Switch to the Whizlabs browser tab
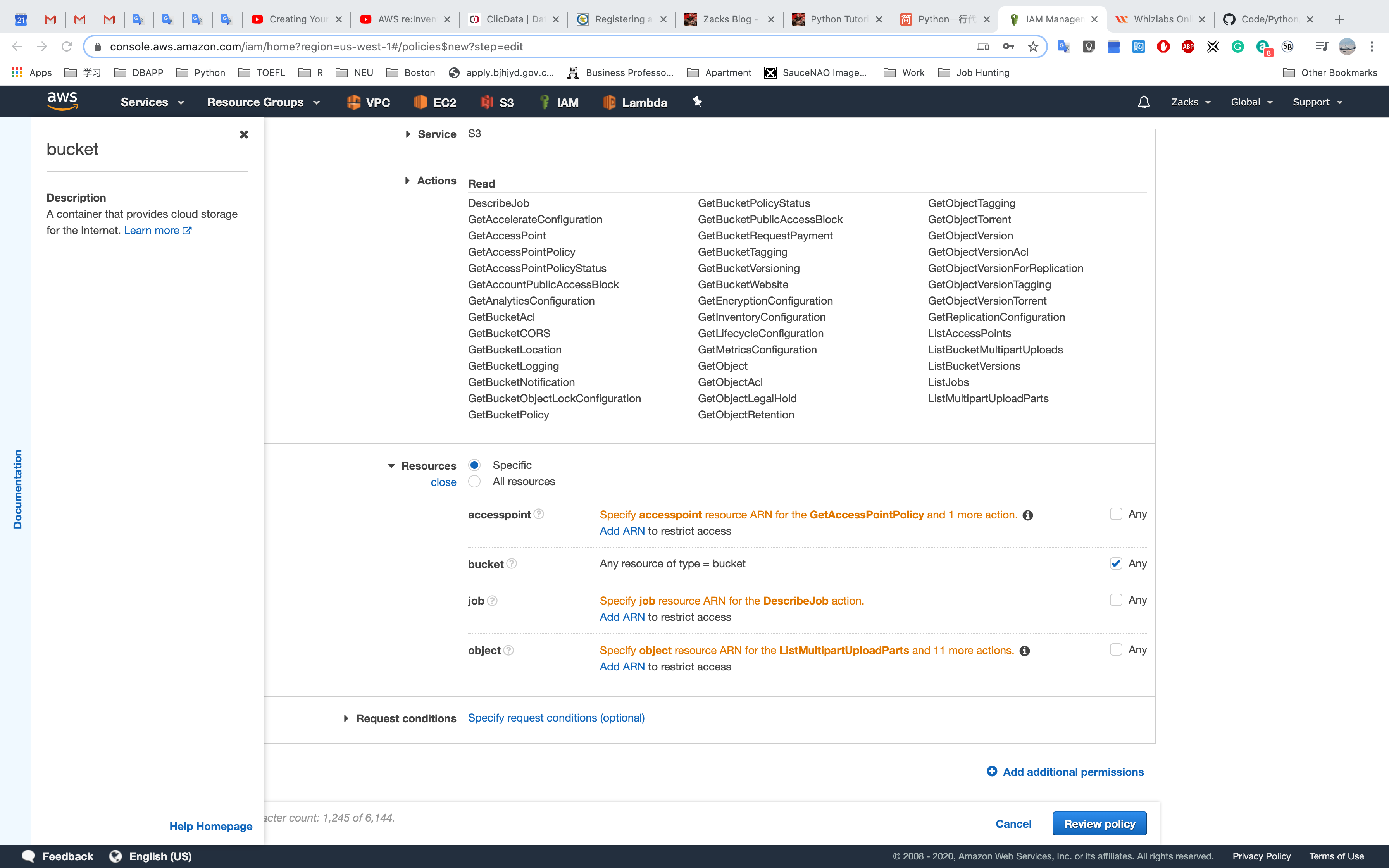 pos(1160,19)
